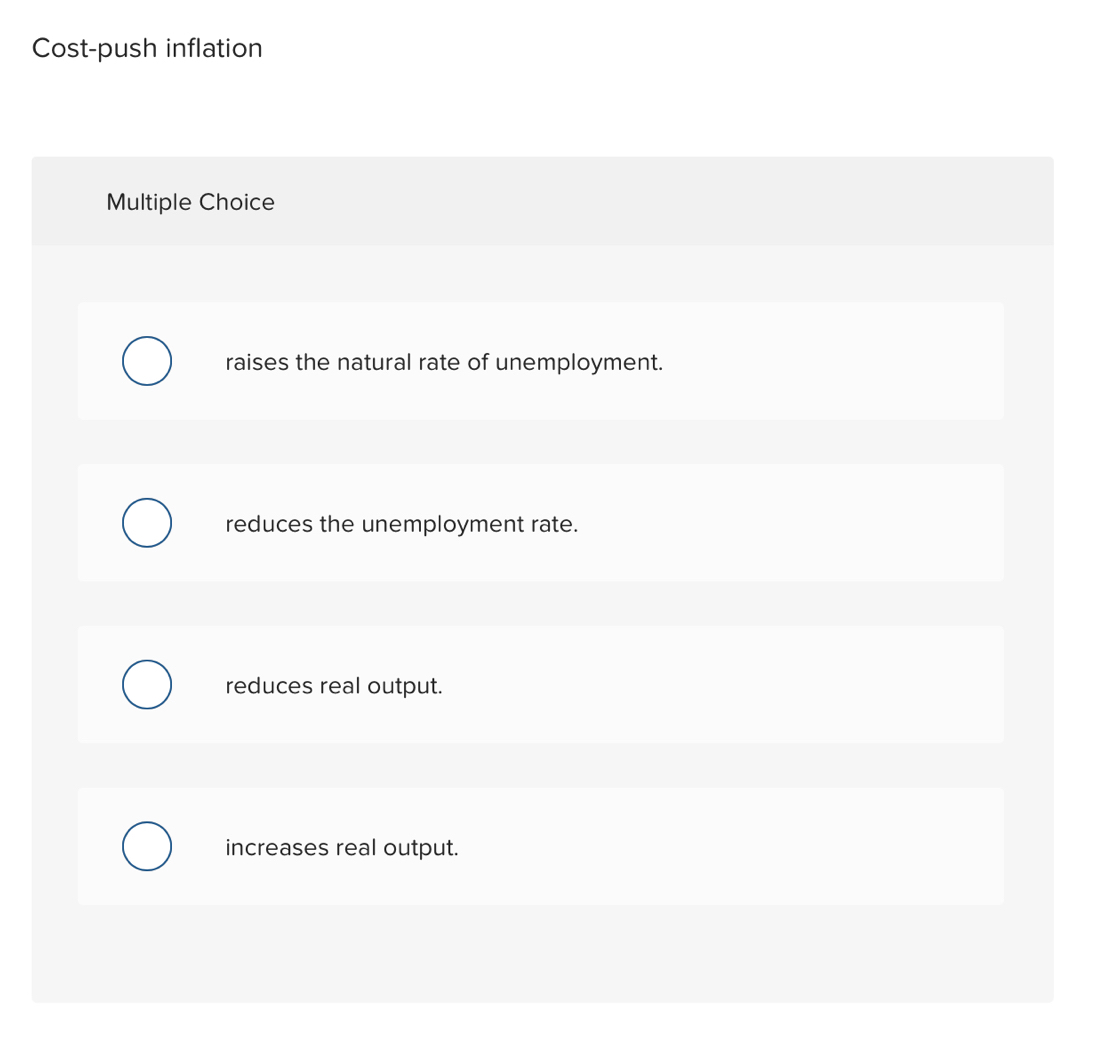Click the 'reduces the unemployment rate' answer text
The width and height of the screenshot is (1098, 1037).
tap(401, 524)
